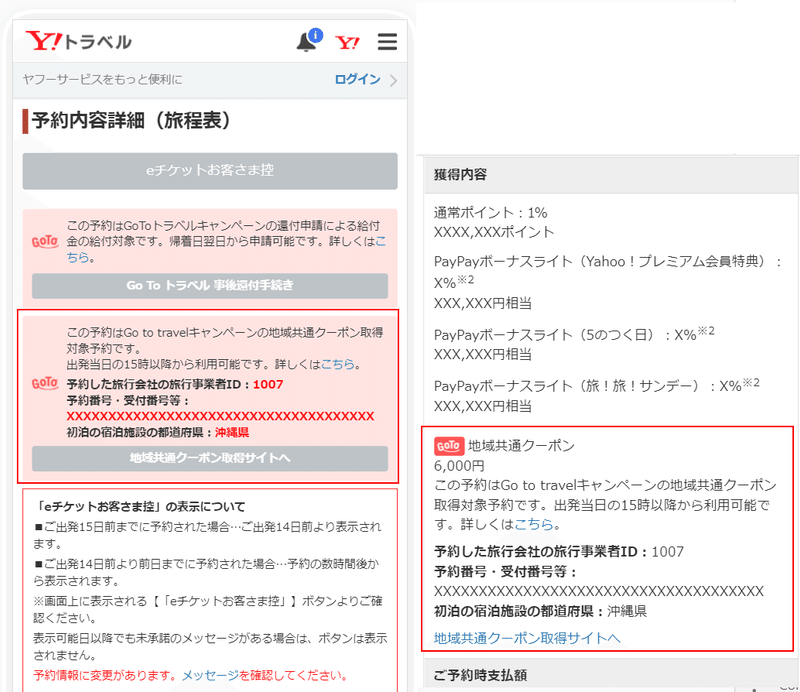Viewport: 800px width, 692px height.
Task: Click the GoTo icon beside refund notice
Action: click(45, 241)
